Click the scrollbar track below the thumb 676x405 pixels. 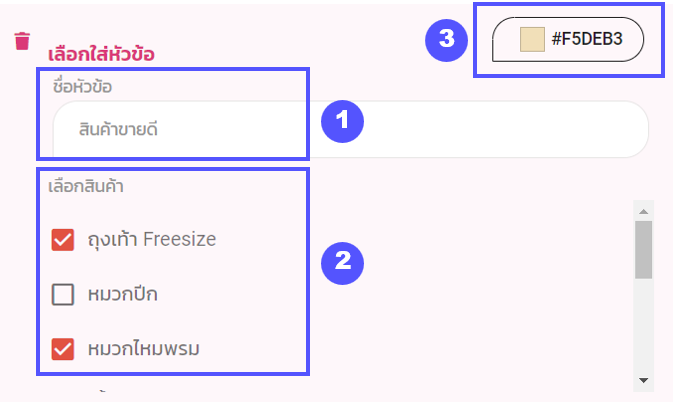pos(644,326)
